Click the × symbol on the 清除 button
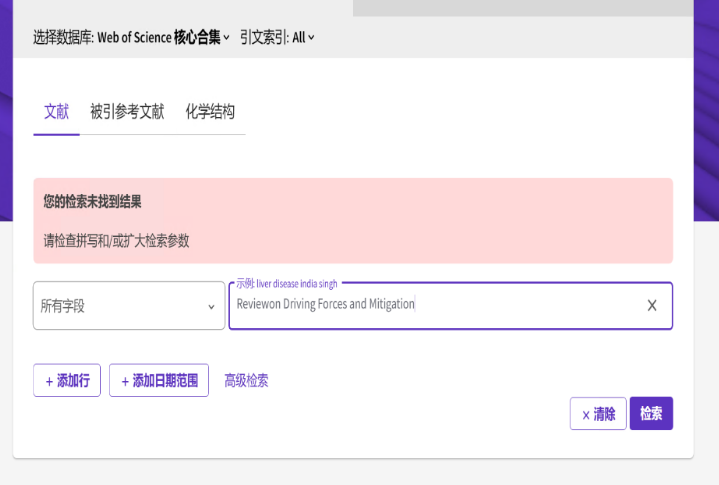 point(586,415)
